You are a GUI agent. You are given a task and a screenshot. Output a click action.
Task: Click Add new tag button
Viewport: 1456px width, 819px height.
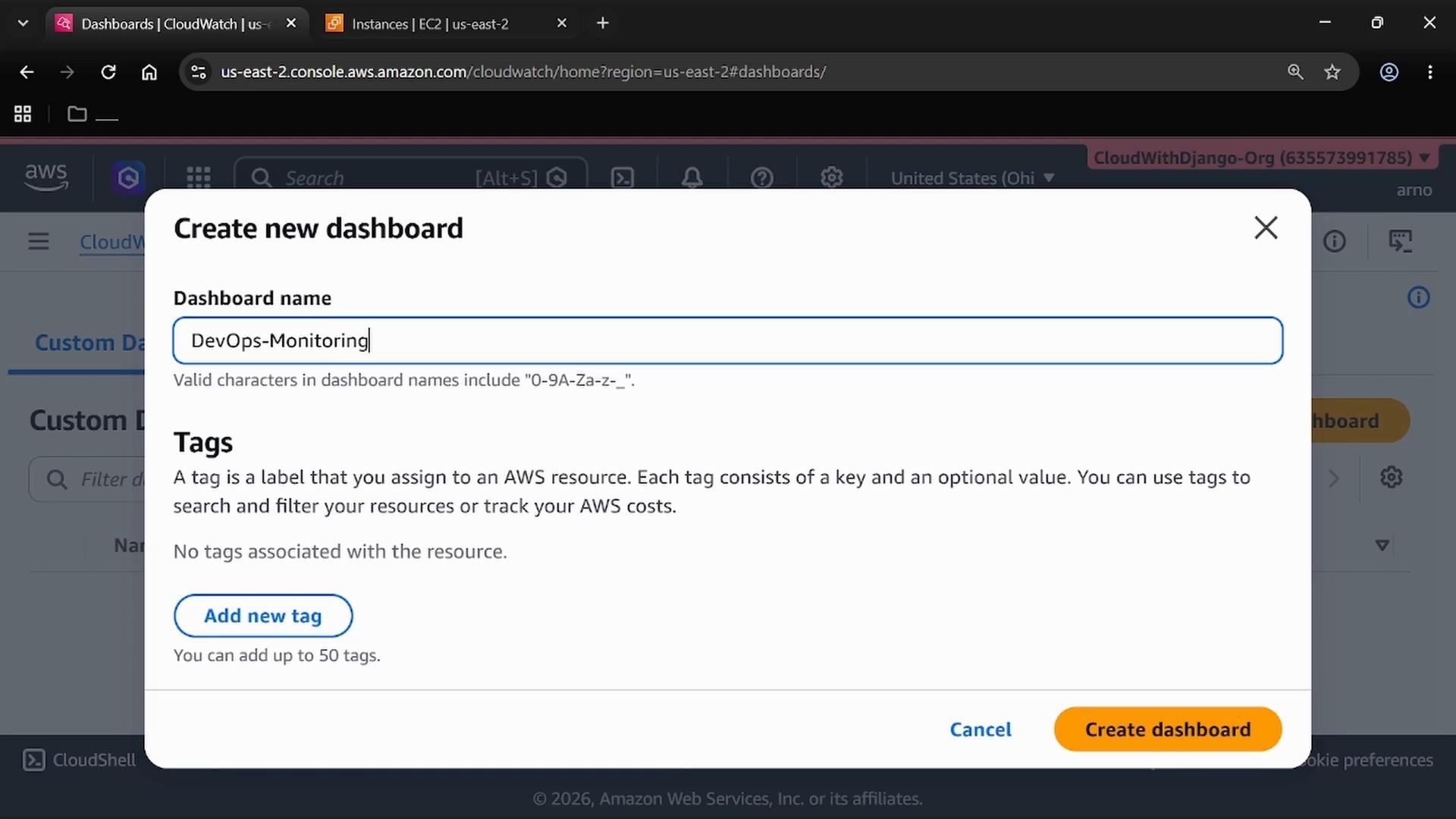(x=262, y=616)
